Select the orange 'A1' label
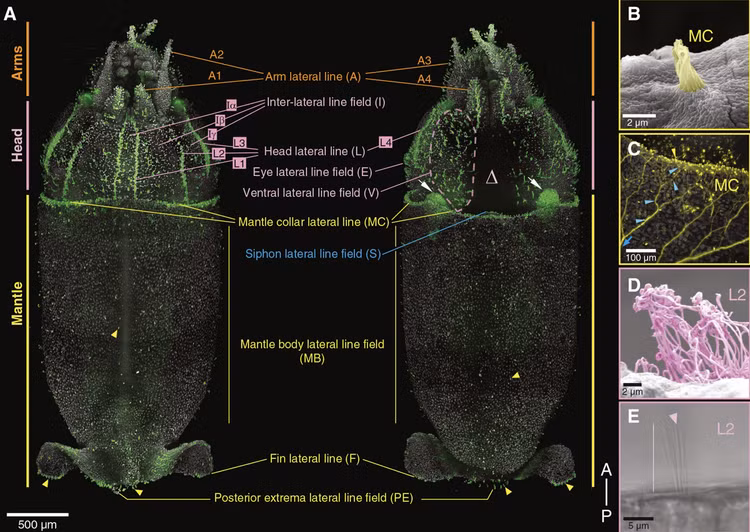 coord(215,76)
